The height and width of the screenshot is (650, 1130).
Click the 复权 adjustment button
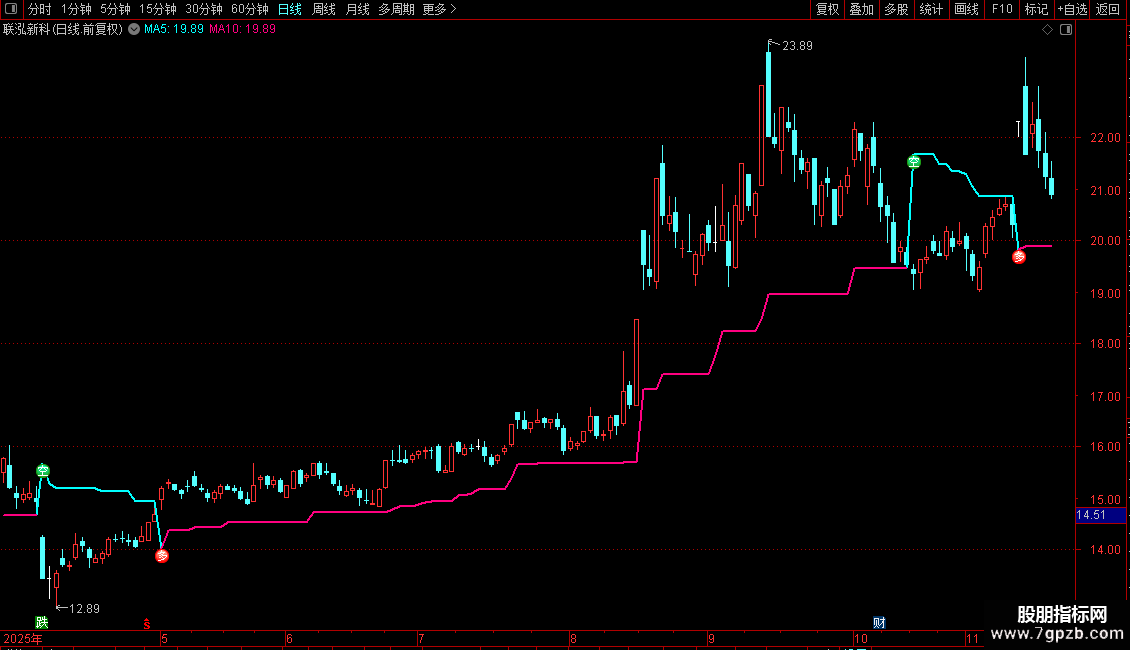pos(827,9)
